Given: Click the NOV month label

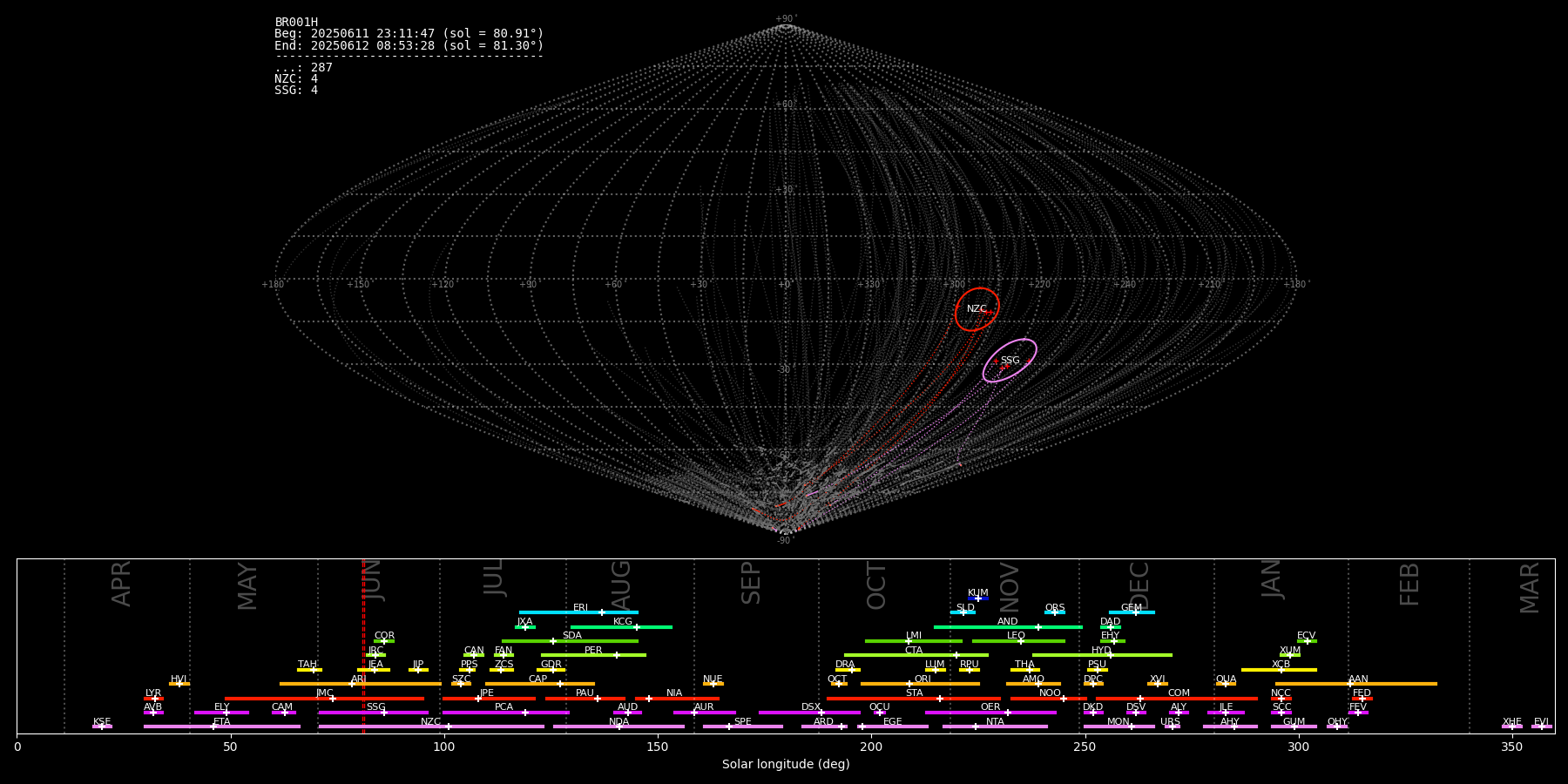Looking at the screenshot, I should (x=1009, y=588).
